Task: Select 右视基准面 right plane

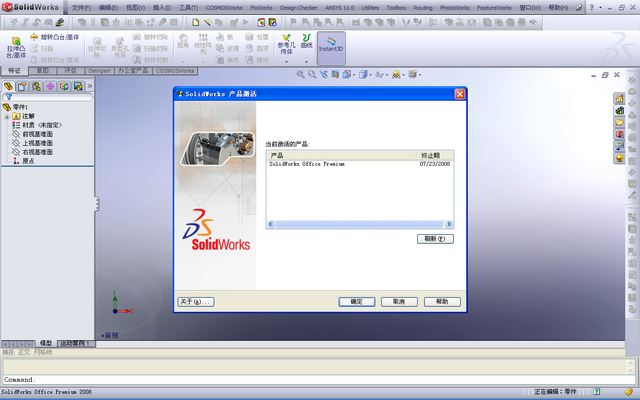Action: click(x=33, y=152)
